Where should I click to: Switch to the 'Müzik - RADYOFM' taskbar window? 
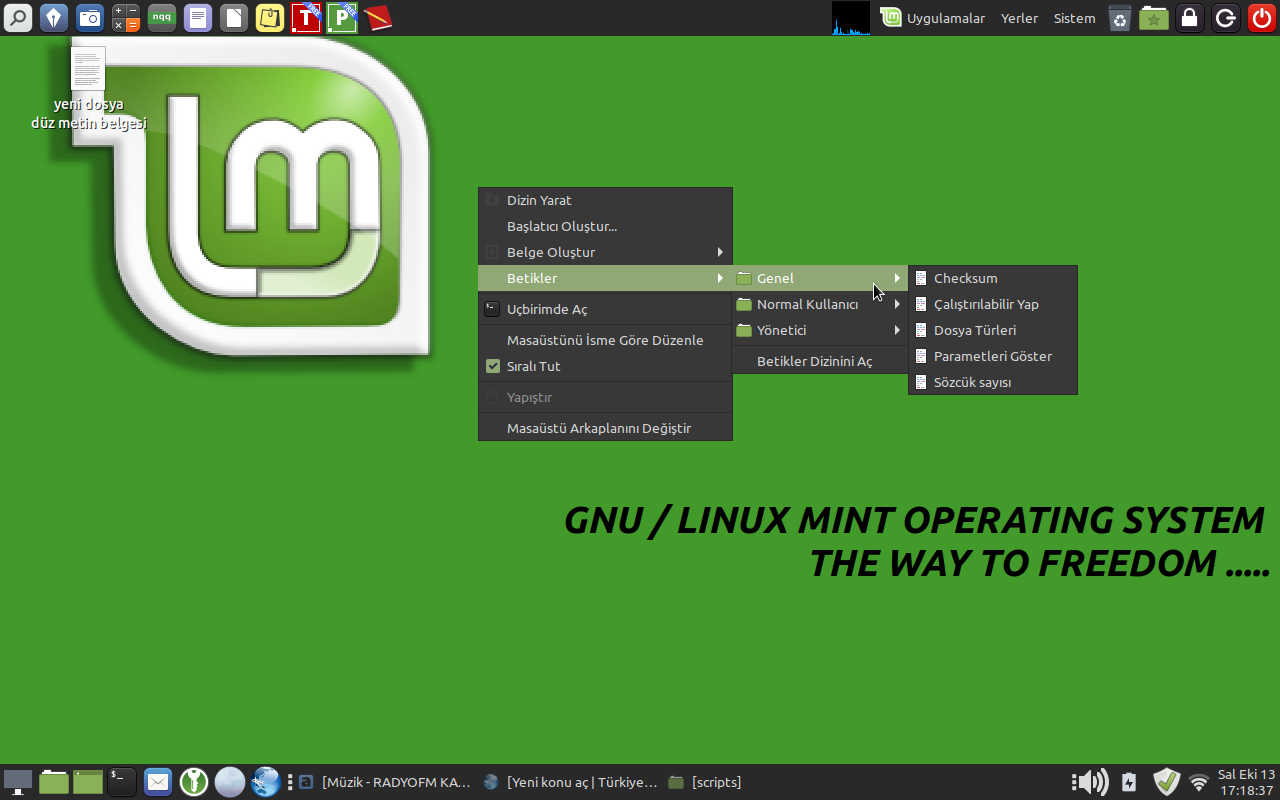pos(386,782)
